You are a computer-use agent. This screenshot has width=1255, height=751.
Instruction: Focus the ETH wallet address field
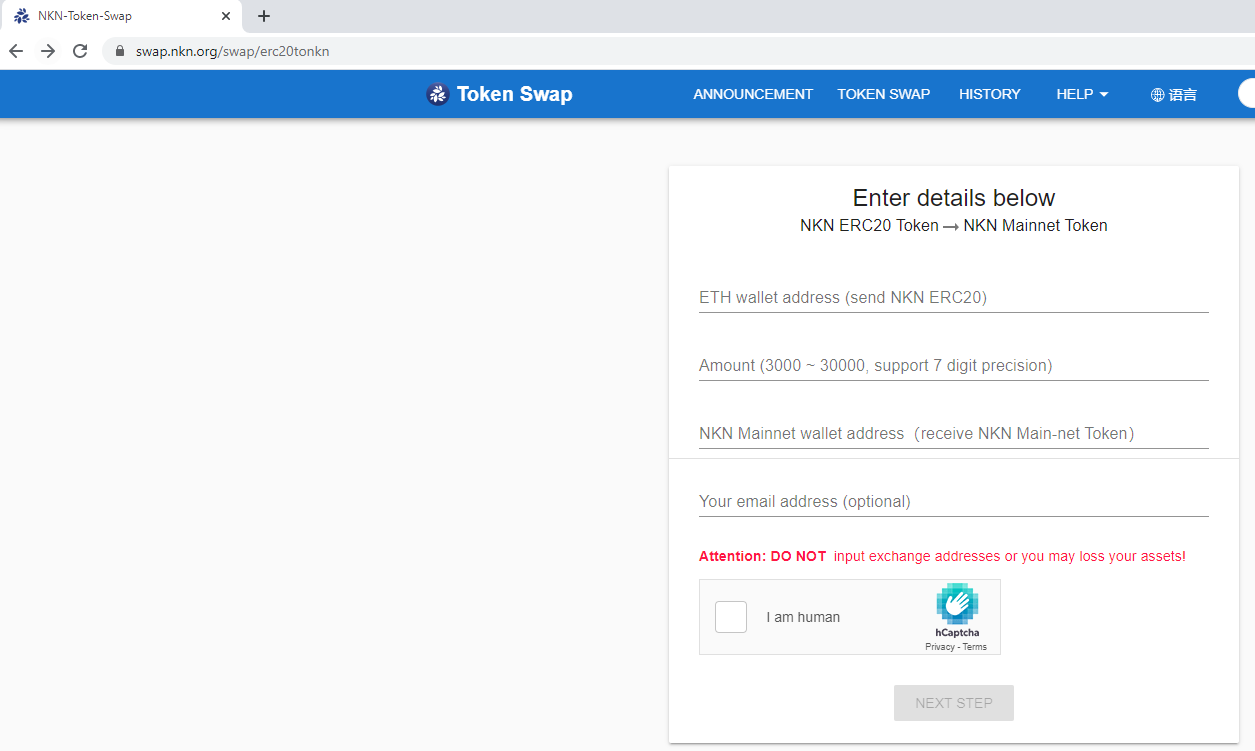coord(954,297)
